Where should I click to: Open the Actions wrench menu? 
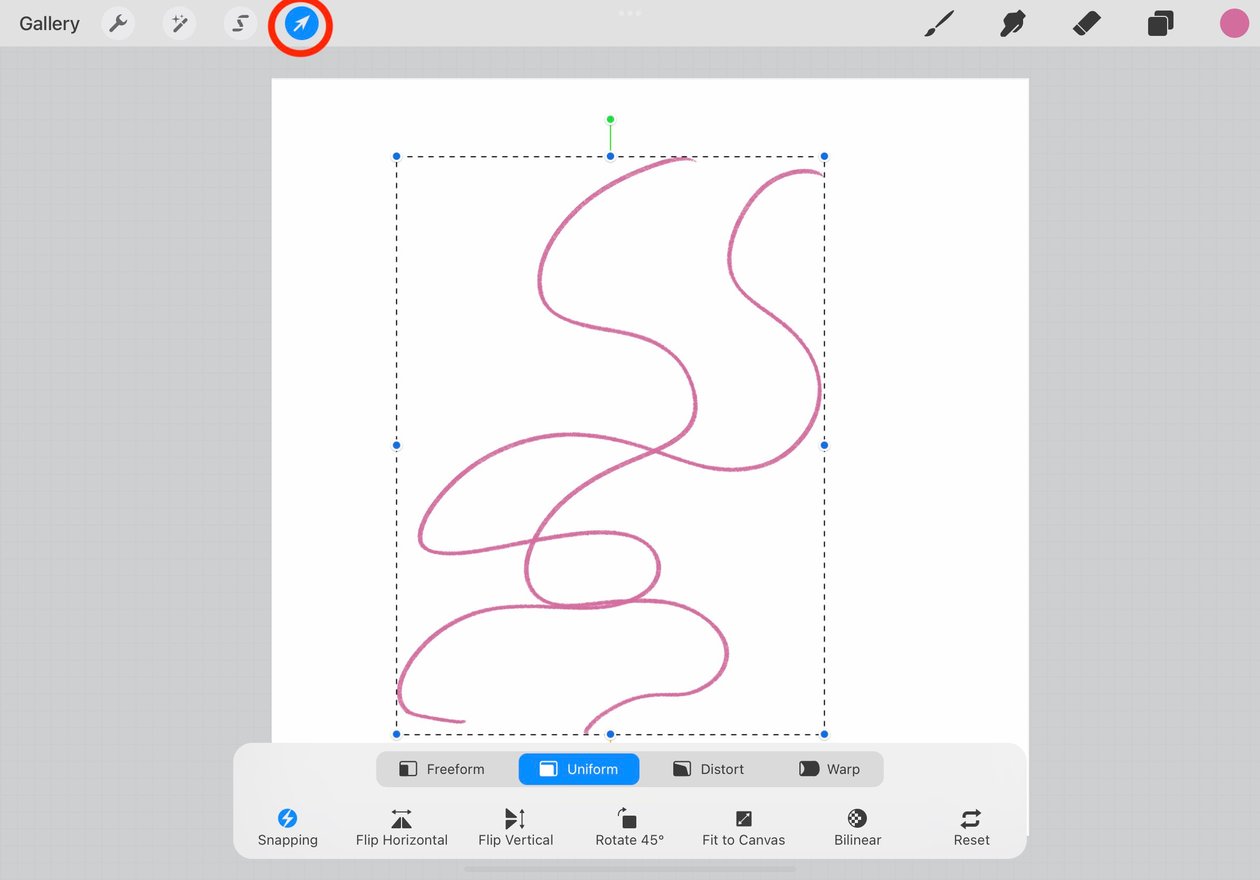coord(118,24)
